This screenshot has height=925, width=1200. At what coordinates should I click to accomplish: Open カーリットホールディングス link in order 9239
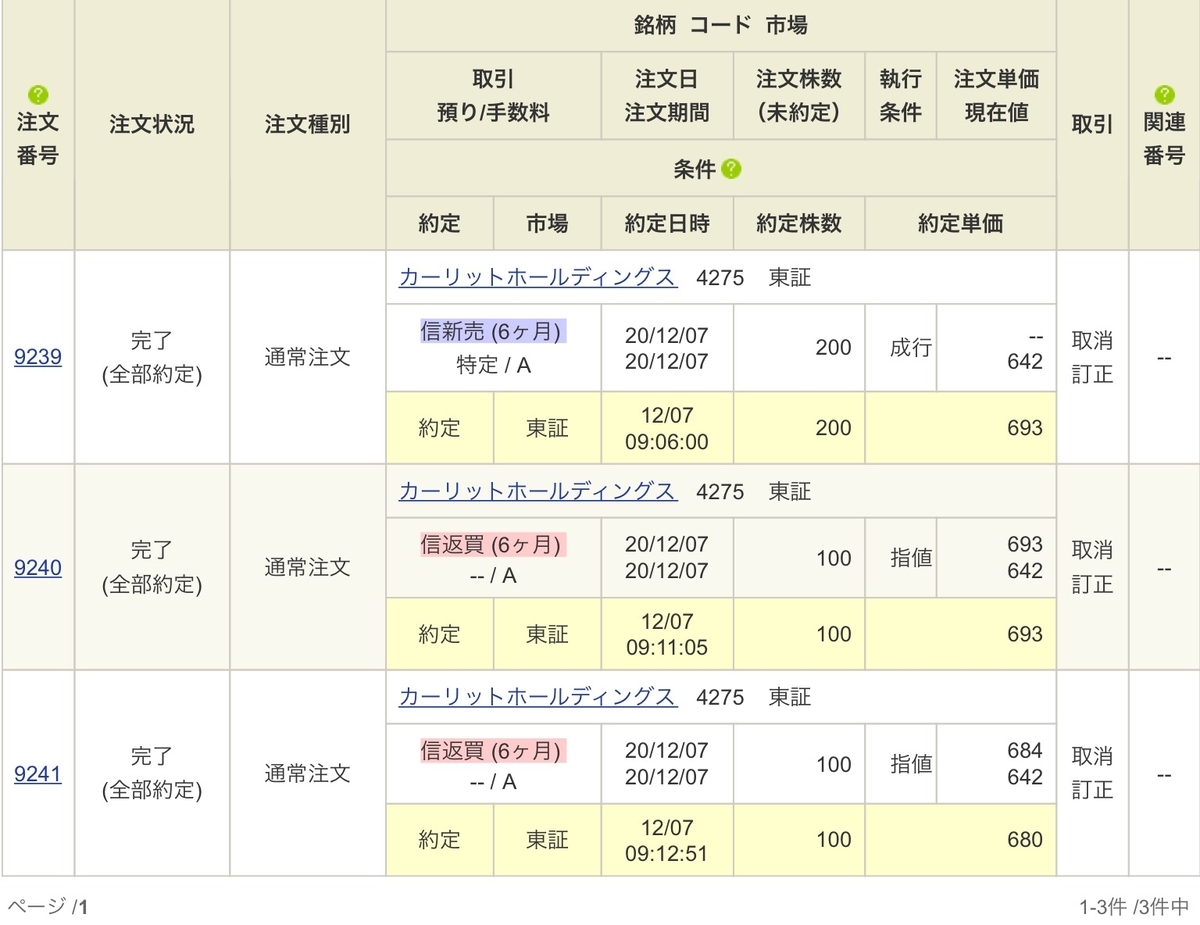pos(537,278)
